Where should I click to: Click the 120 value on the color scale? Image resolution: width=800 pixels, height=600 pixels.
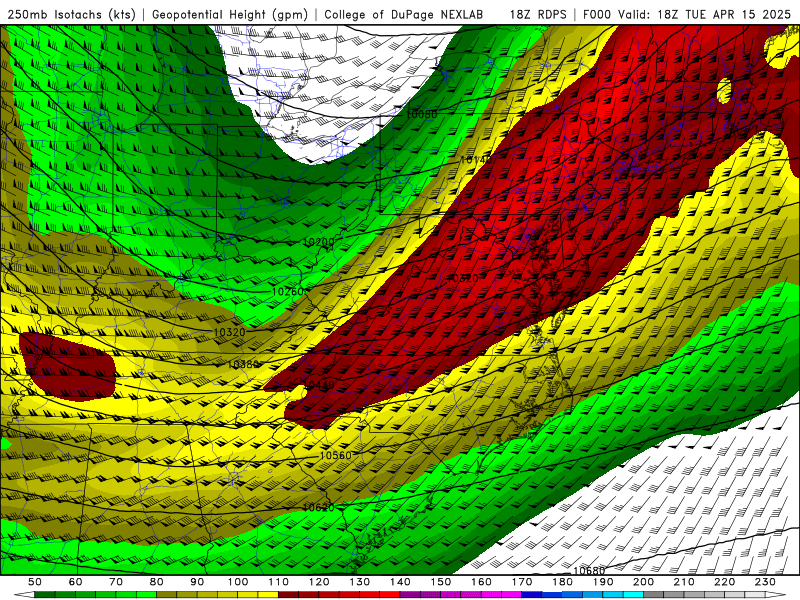(319, 582)
